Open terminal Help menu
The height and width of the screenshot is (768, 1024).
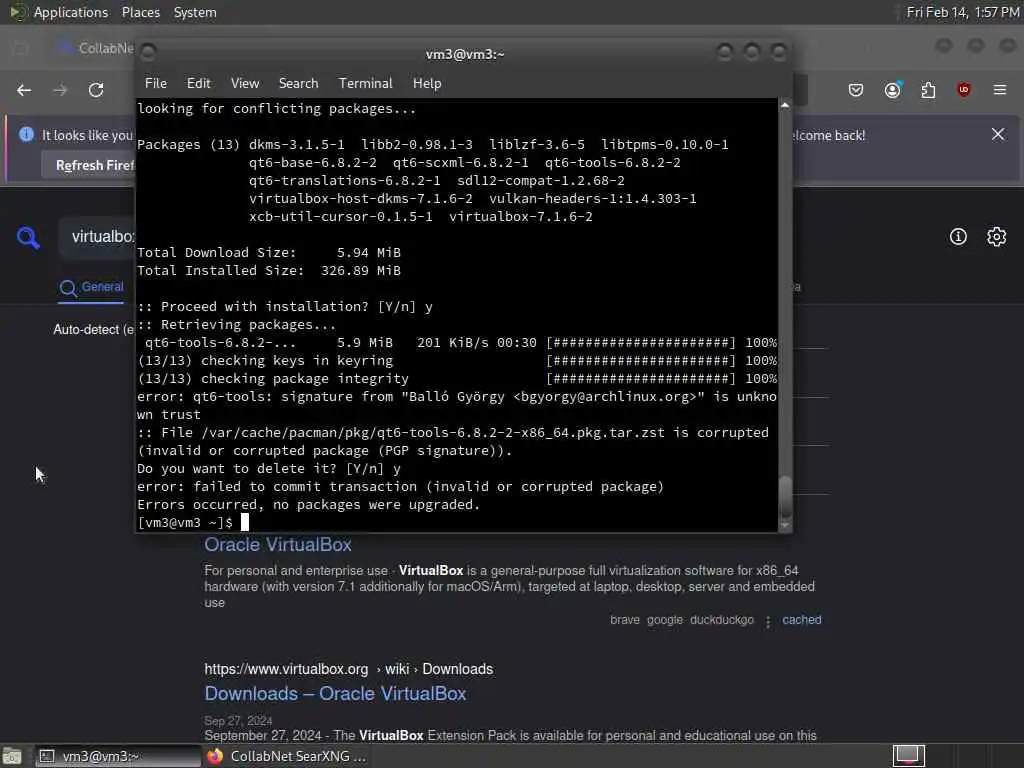click(427, 84)
